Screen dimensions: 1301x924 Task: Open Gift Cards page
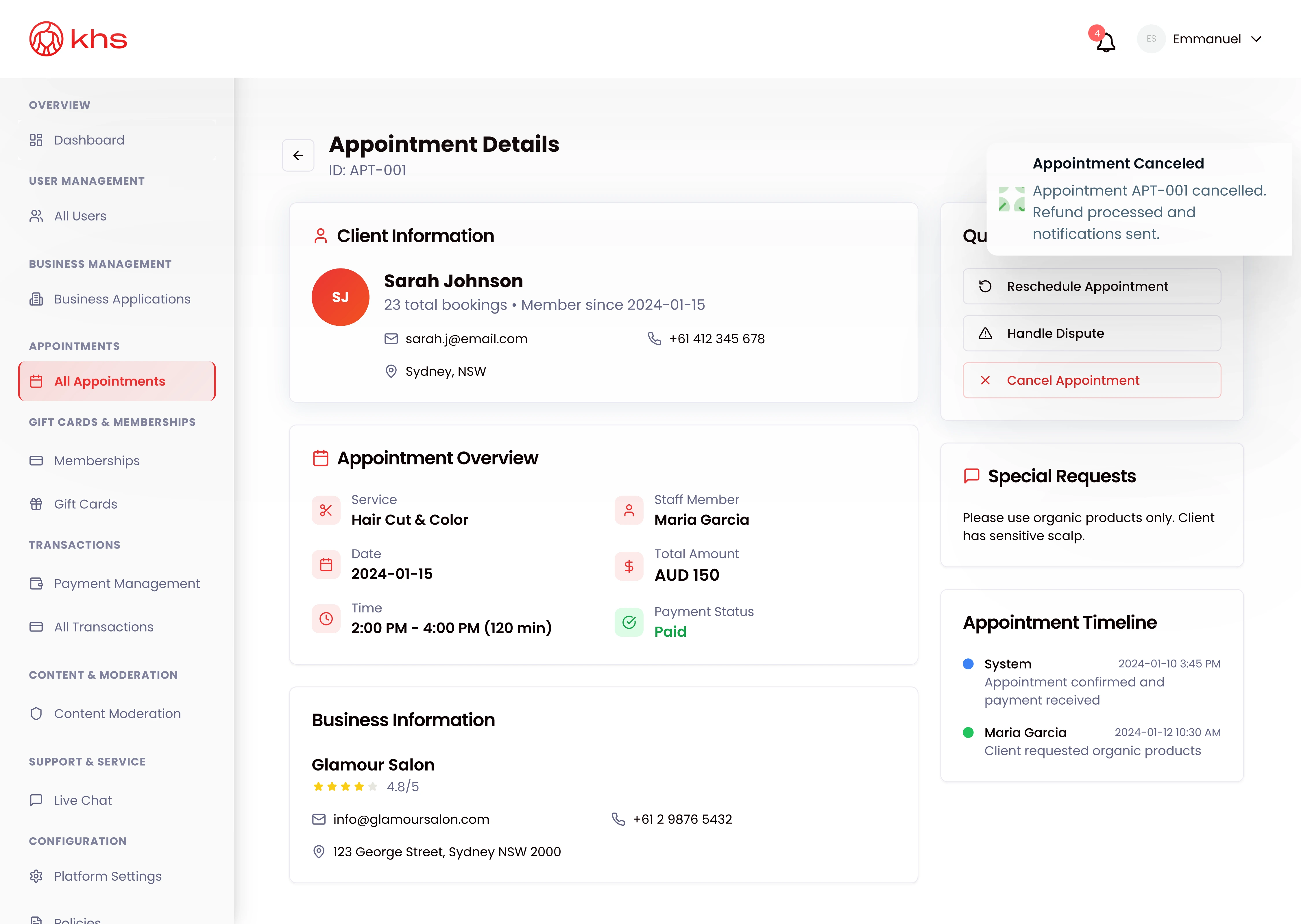(117, 503)
